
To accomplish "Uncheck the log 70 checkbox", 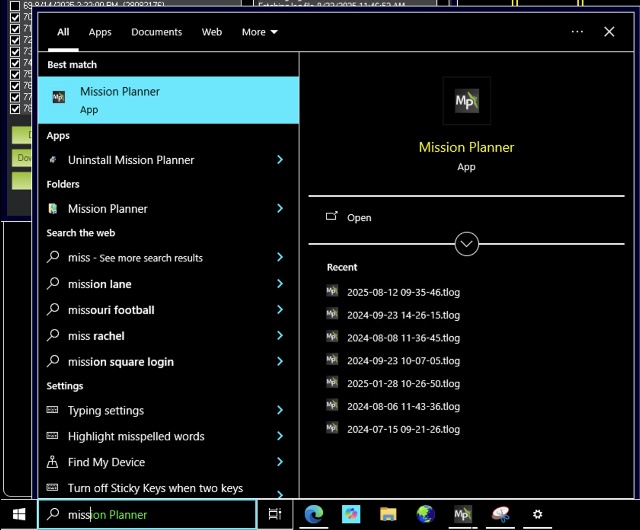I will click(x=14, y=17).
